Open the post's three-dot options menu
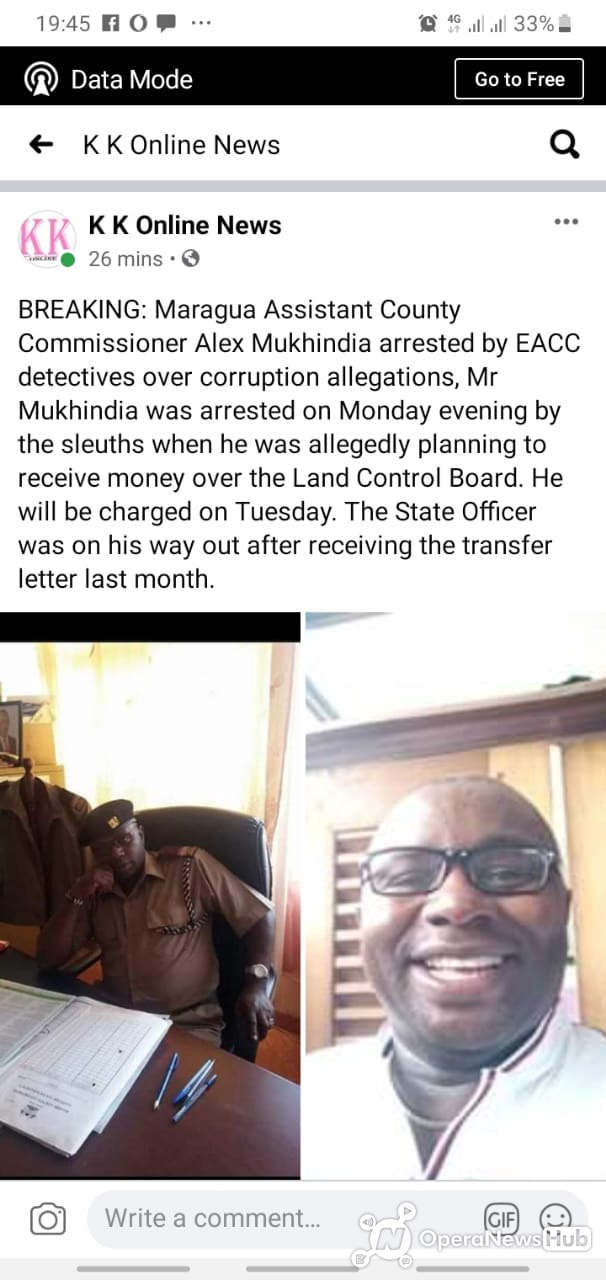Image resolution: width=606 pixels, height=1280 pixels. click(566, 222)
